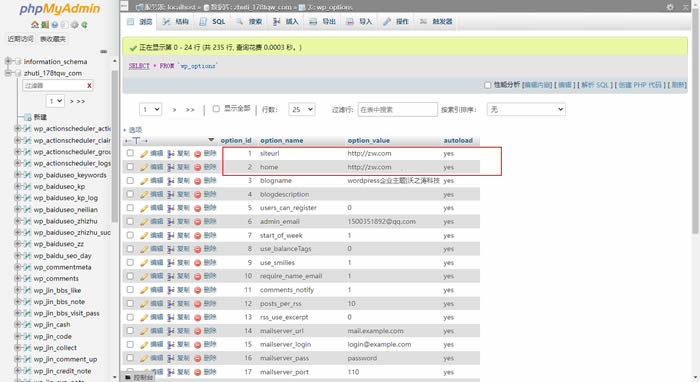Screen dimensions: 700x382
Task: Tick the checkbox for home row
Action: pyautogui.click(x=130, y=166)
